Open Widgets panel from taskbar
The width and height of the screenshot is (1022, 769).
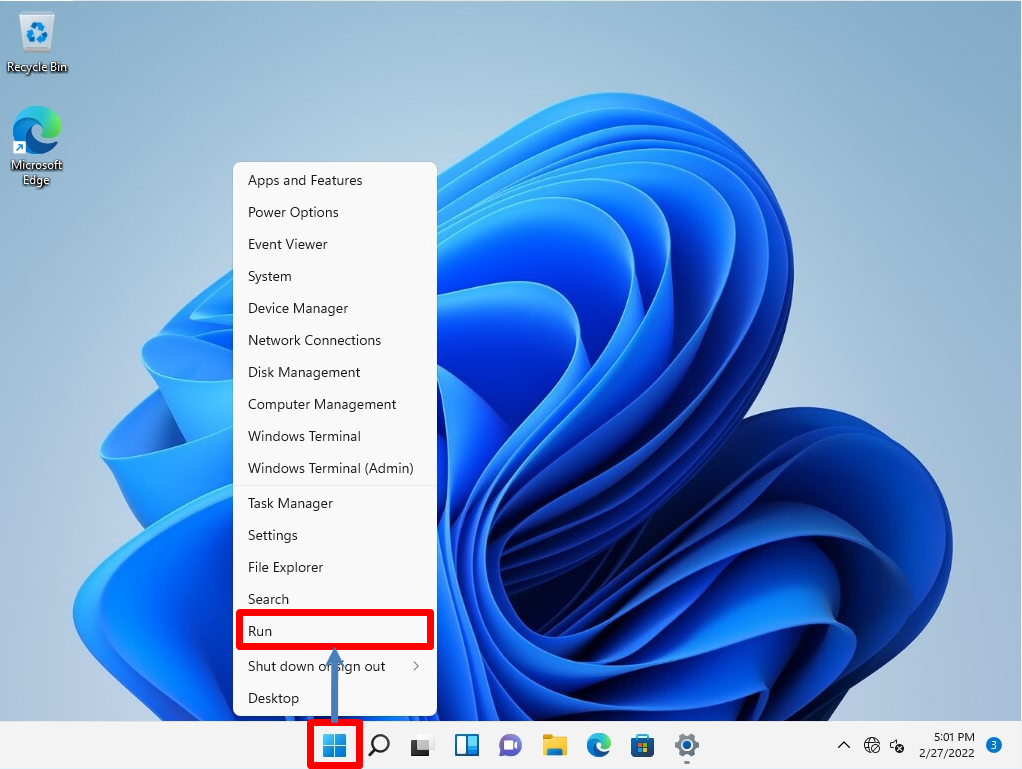pyautogui.click(x=467, y=745)
